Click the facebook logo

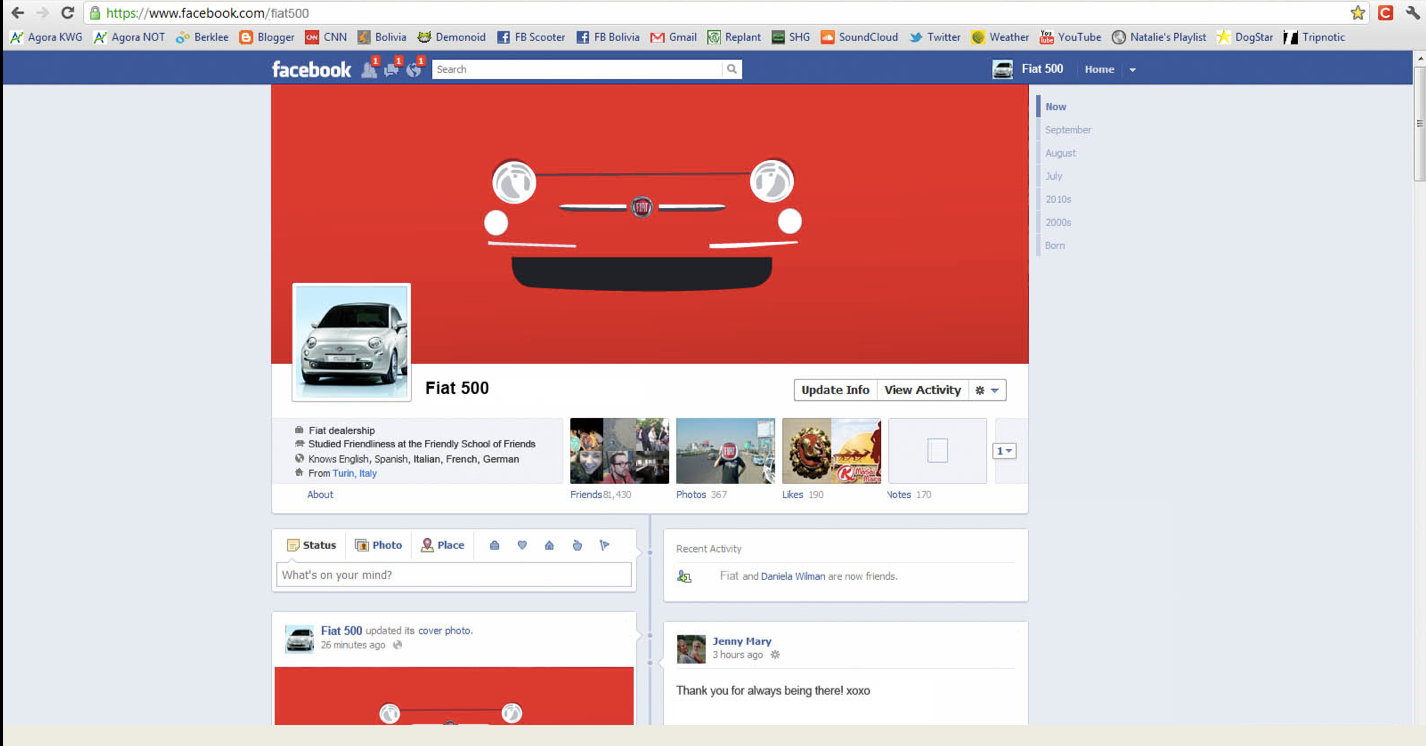pos(312,69)
